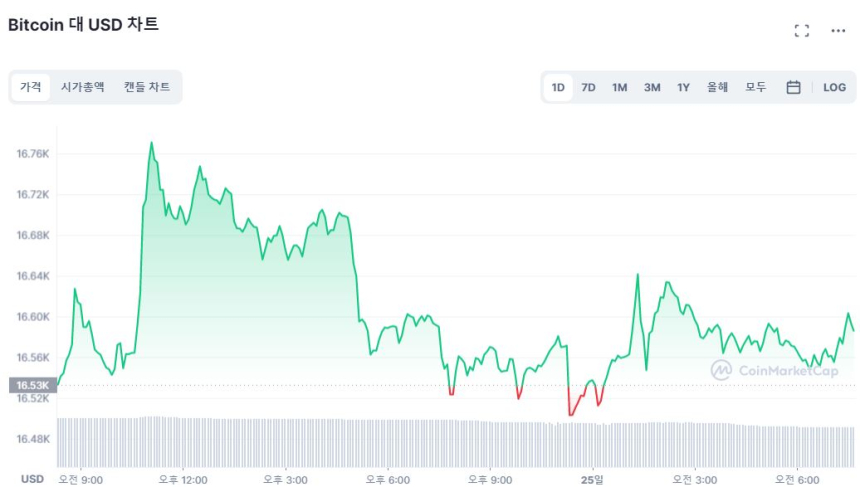Screen dimensions: 860x487
Task: Choose the 1Y time range
Action: [683, 87]
